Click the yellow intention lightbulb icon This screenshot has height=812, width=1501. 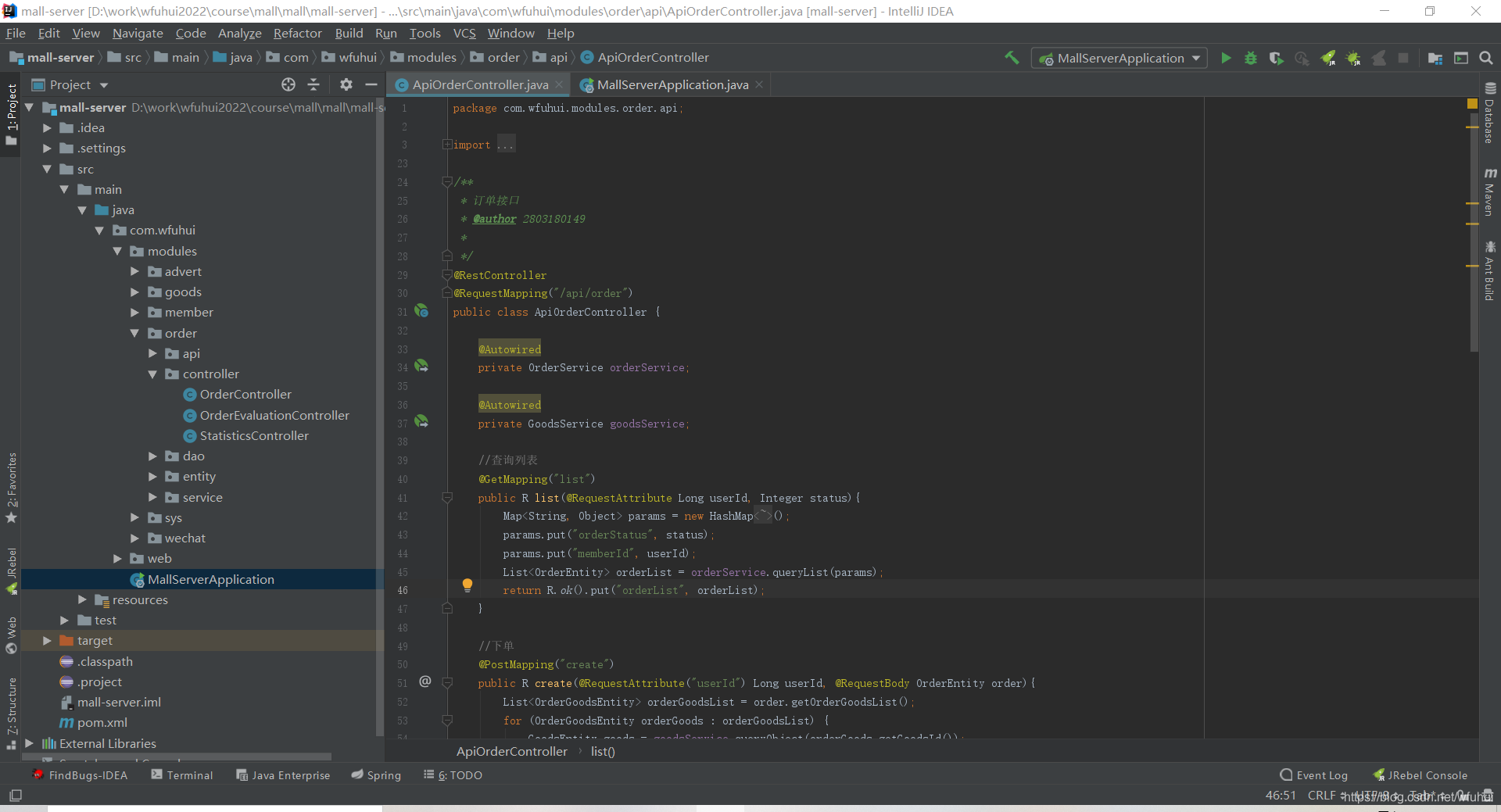point(467,585)
